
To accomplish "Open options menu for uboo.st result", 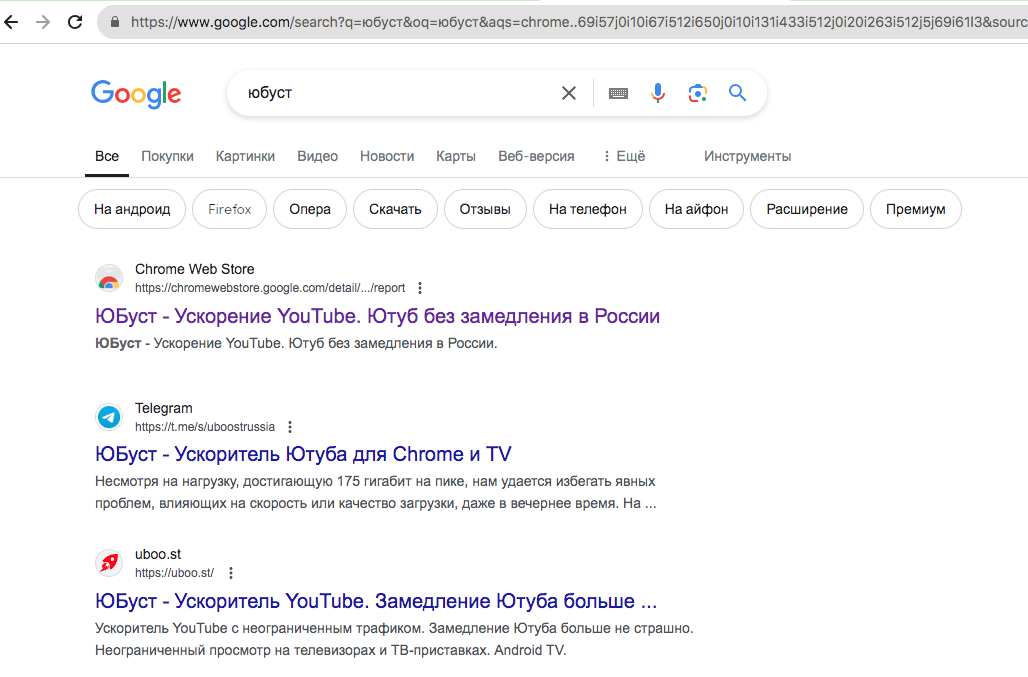I will 231,573.
